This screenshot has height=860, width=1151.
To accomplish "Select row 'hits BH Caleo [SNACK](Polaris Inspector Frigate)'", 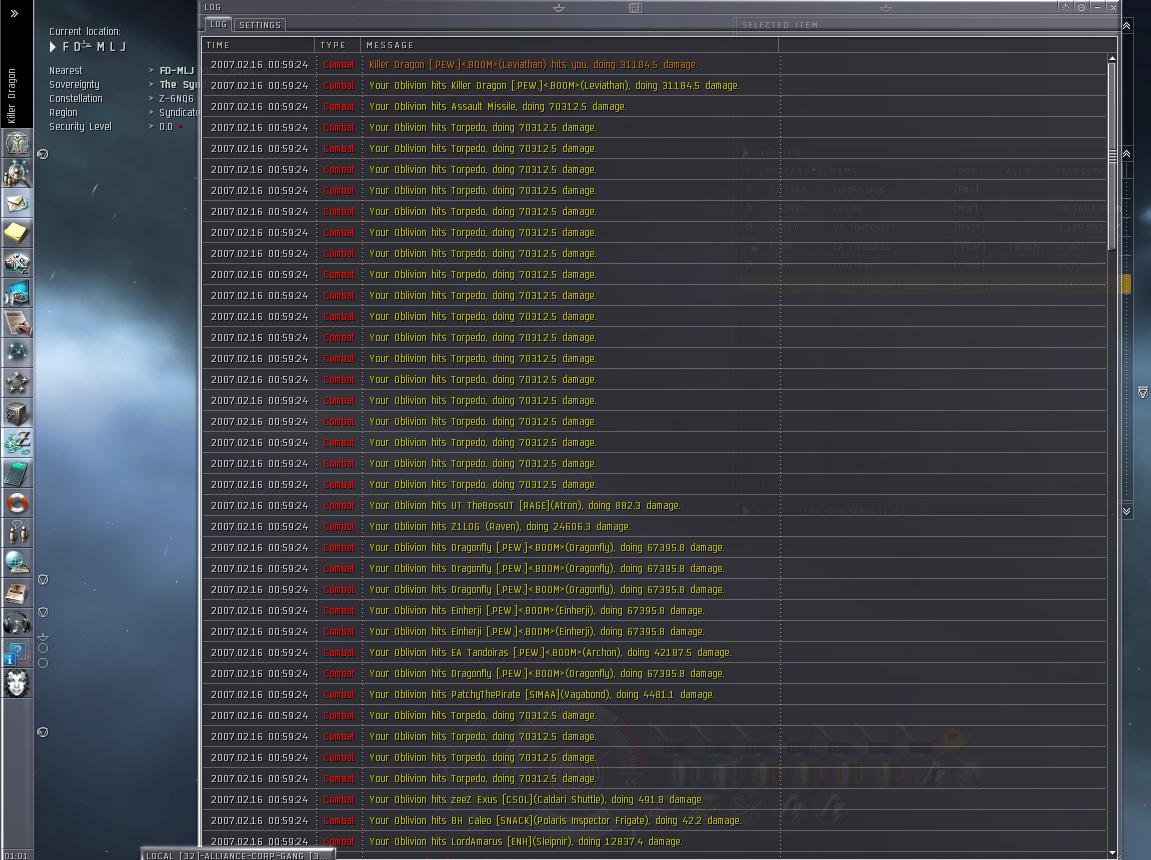I will pyautogui.click(x=654, y=820).
